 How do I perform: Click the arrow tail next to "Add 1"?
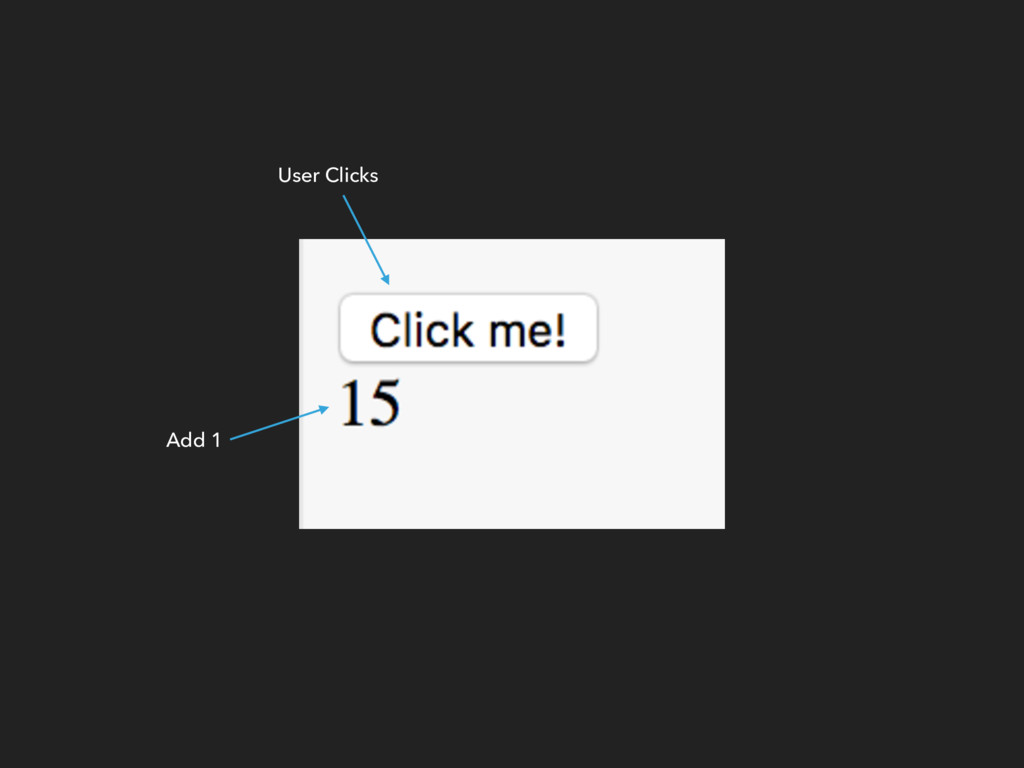234,438
